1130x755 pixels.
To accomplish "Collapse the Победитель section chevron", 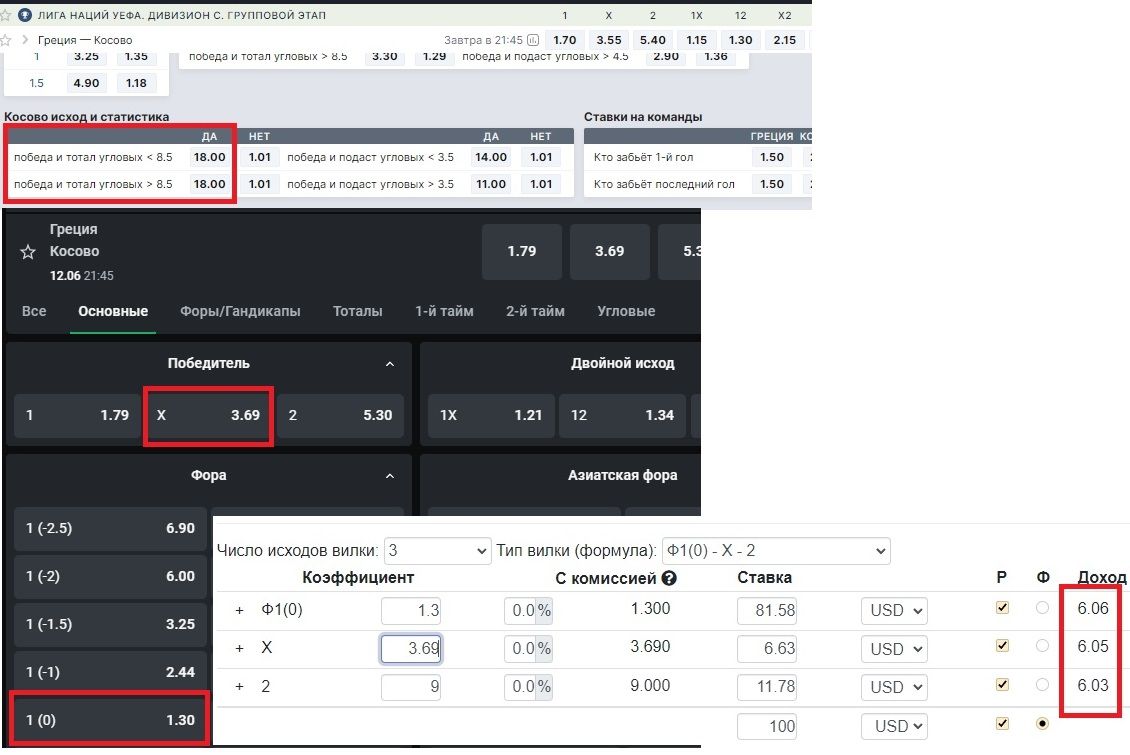I will (390, 364).
